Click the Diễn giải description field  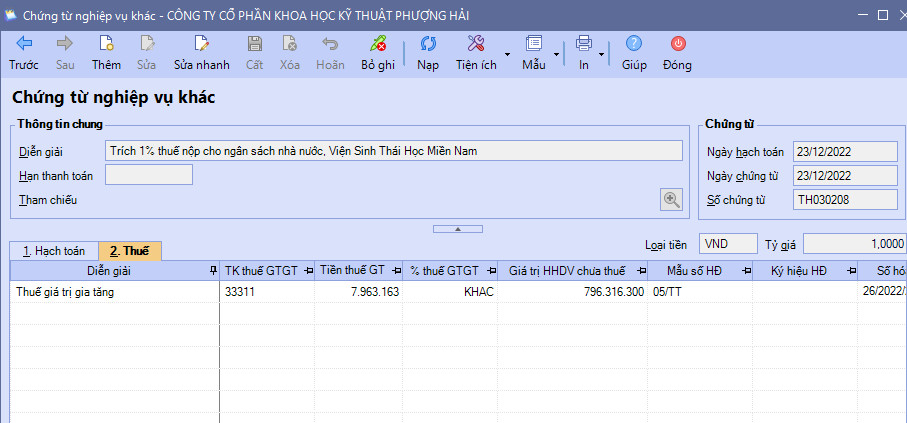click(393, 151)
